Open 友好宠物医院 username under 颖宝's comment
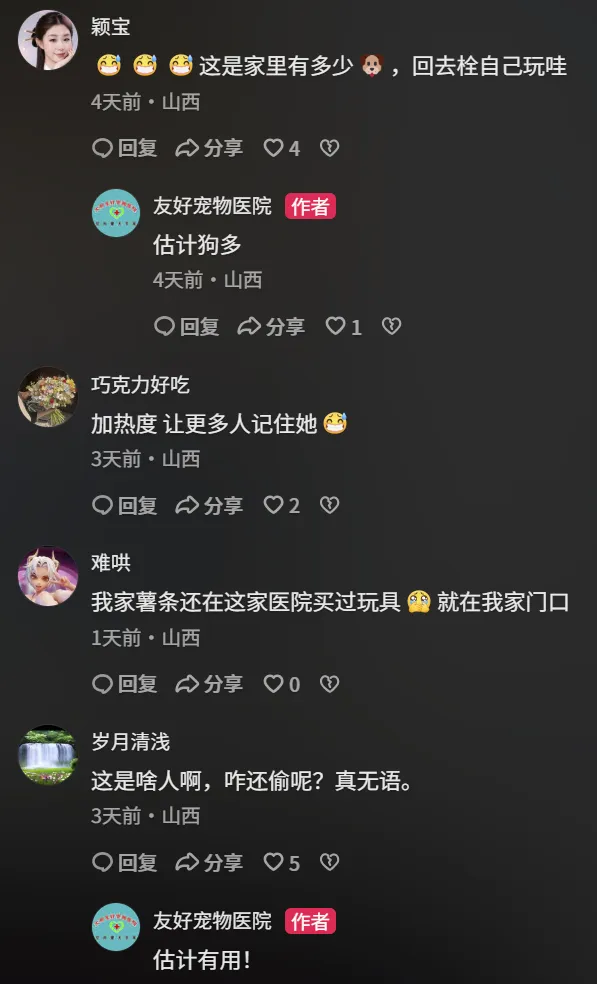This screenshot has height=984, width=597. coord(212,206)
